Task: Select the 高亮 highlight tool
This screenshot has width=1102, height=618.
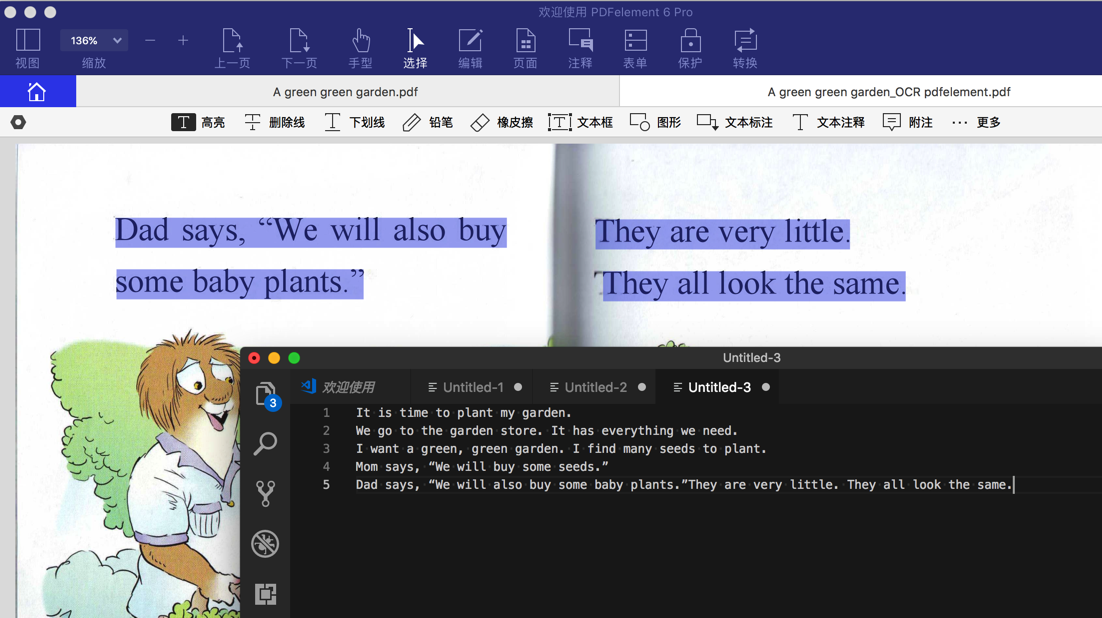Action: point(198,122)
